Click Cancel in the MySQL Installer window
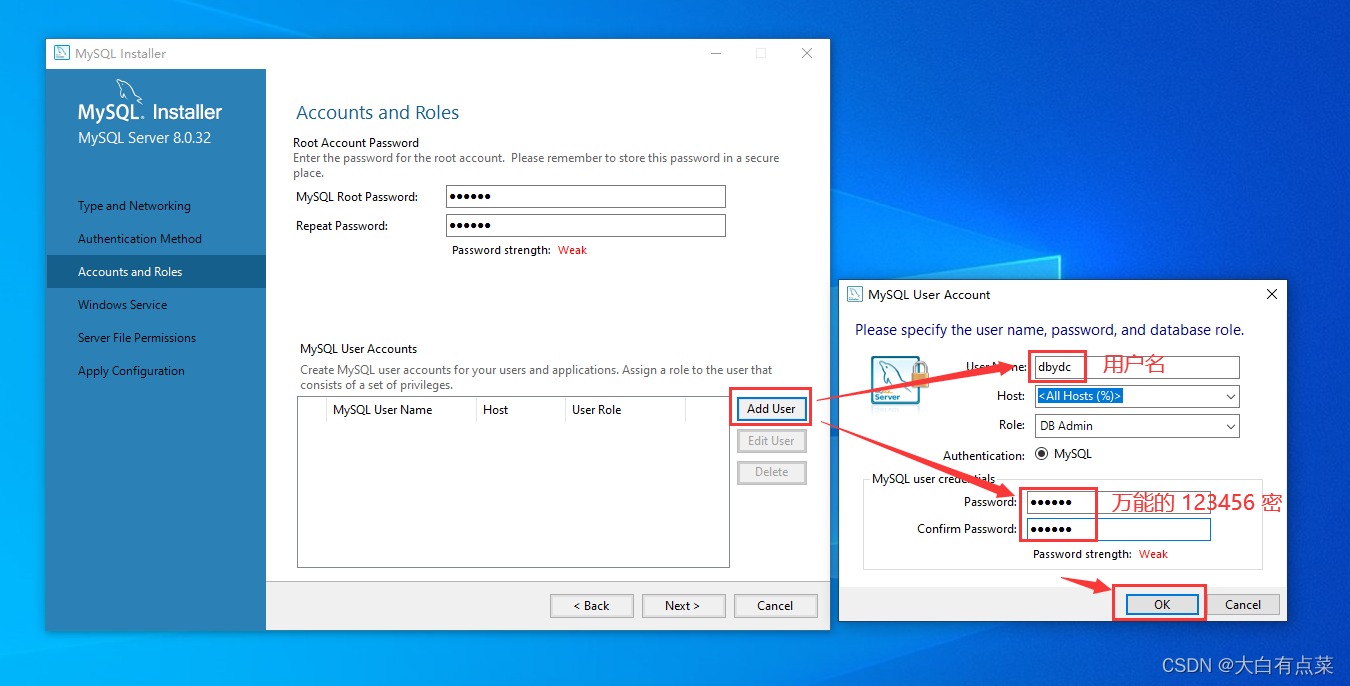Viewport: 1350px width, 686px height. point(775,606)
